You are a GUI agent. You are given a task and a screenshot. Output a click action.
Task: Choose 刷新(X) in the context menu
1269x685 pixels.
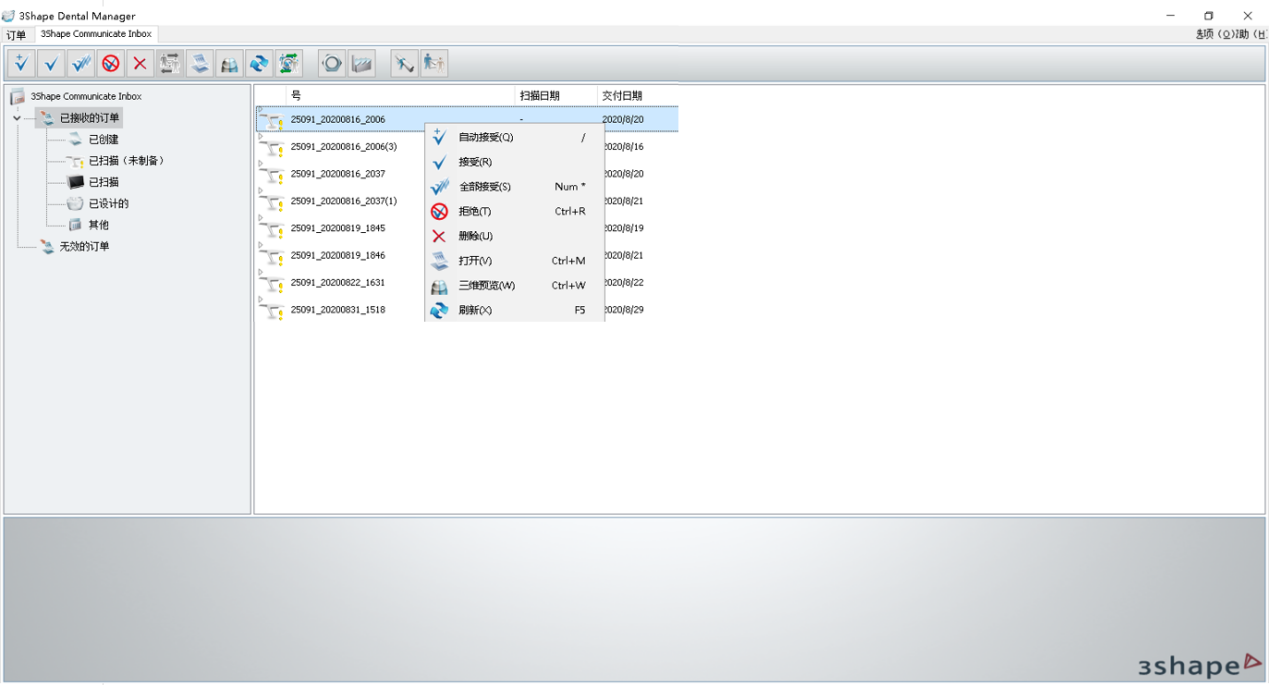click(514, 310)
